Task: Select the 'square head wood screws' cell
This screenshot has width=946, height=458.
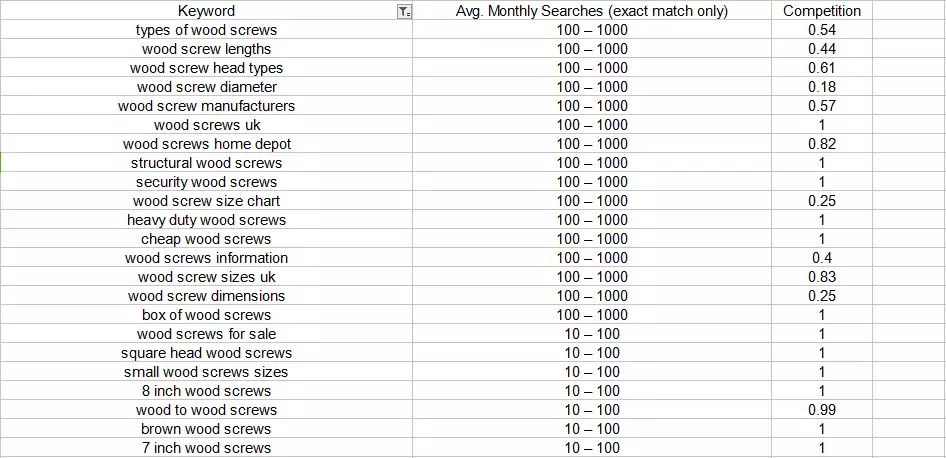Action: pyautogui.click(x=206, y=353)
